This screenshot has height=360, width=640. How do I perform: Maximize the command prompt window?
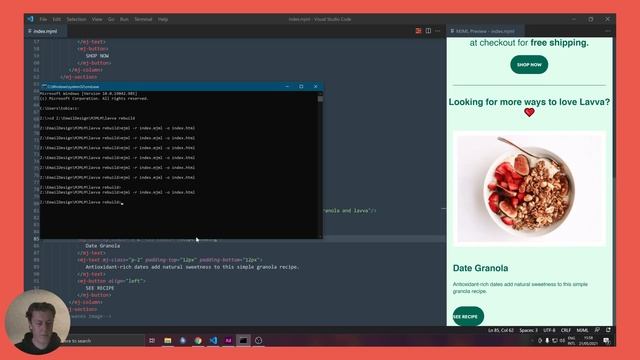point(301,87)
